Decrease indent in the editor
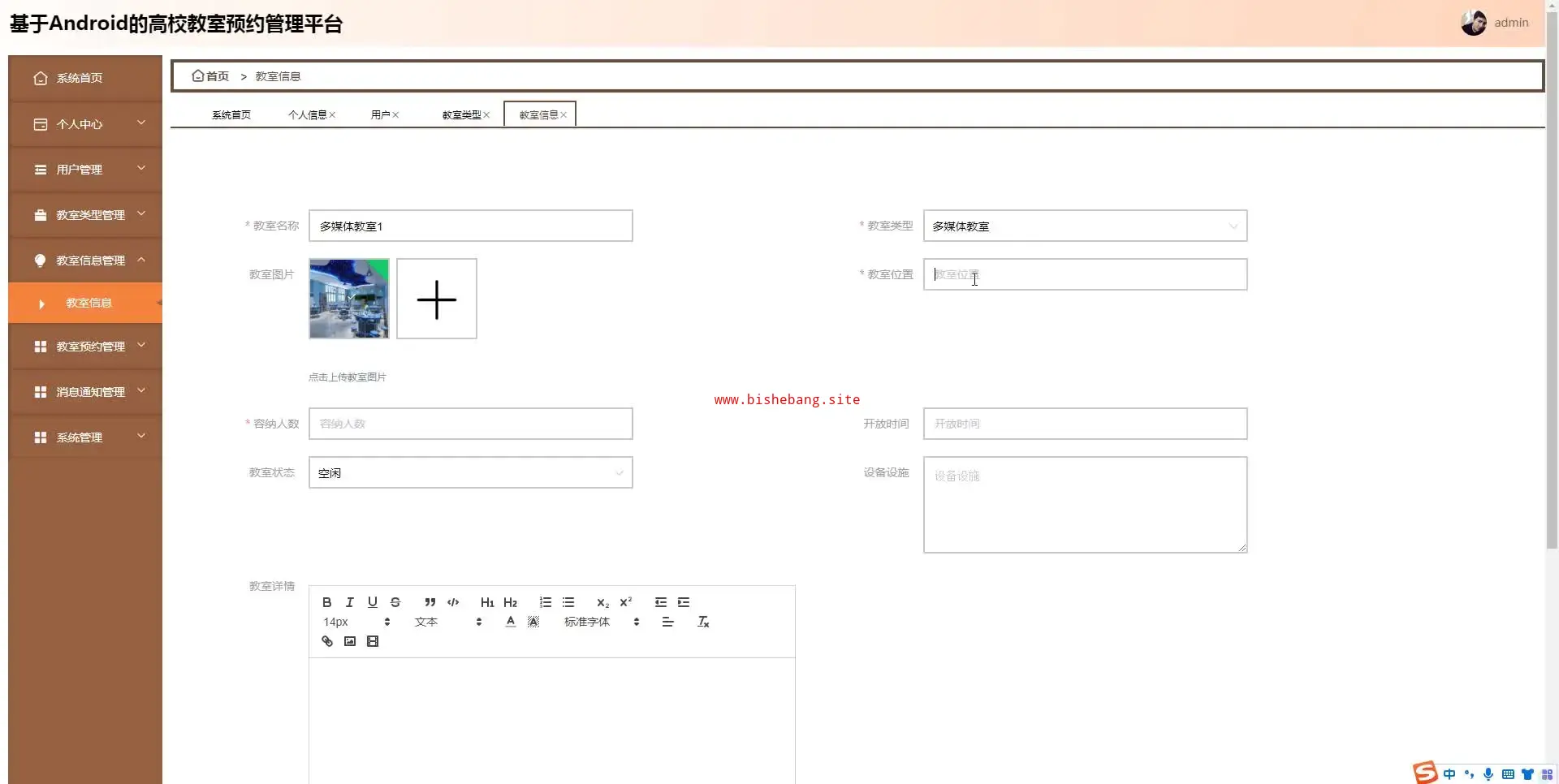The height and width of the screenshot is (784, 1559). click(661, 602)
